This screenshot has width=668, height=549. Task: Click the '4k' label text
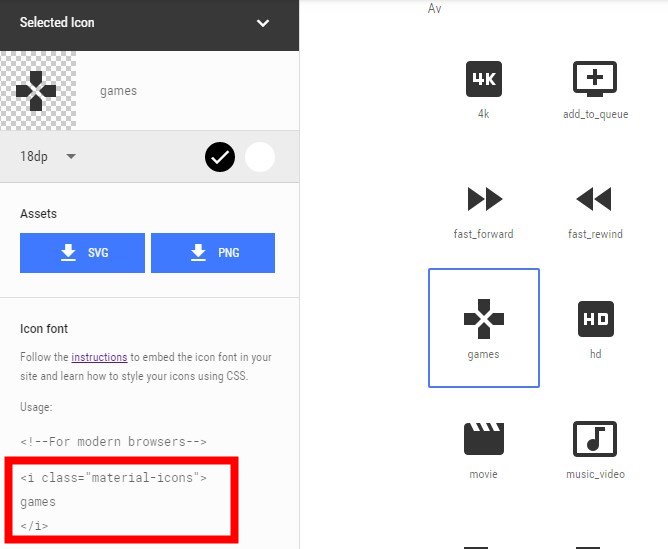coord(484,114)
